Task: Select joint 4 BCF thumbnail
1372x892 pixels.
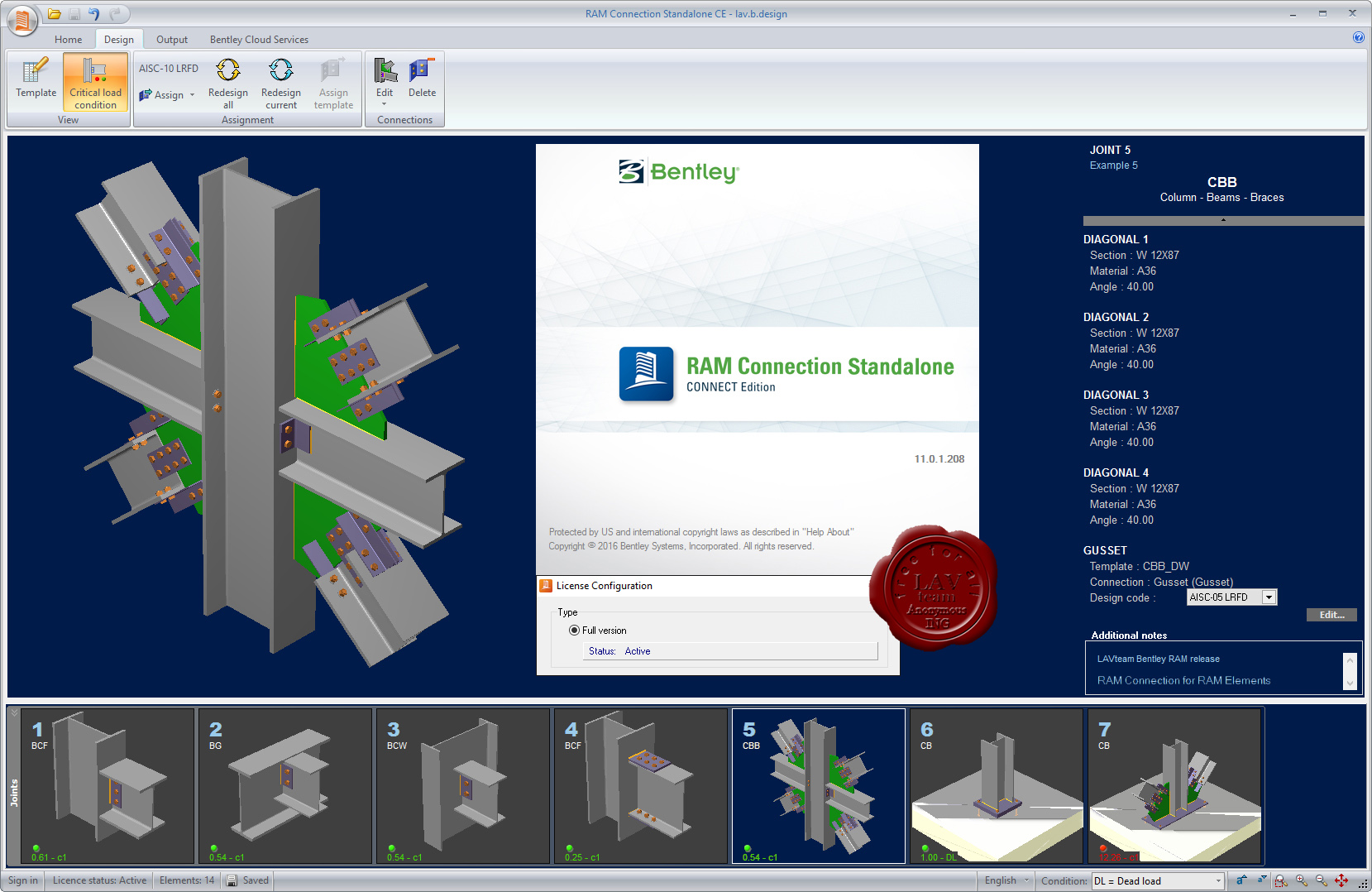Action: [x=641, y=785]
